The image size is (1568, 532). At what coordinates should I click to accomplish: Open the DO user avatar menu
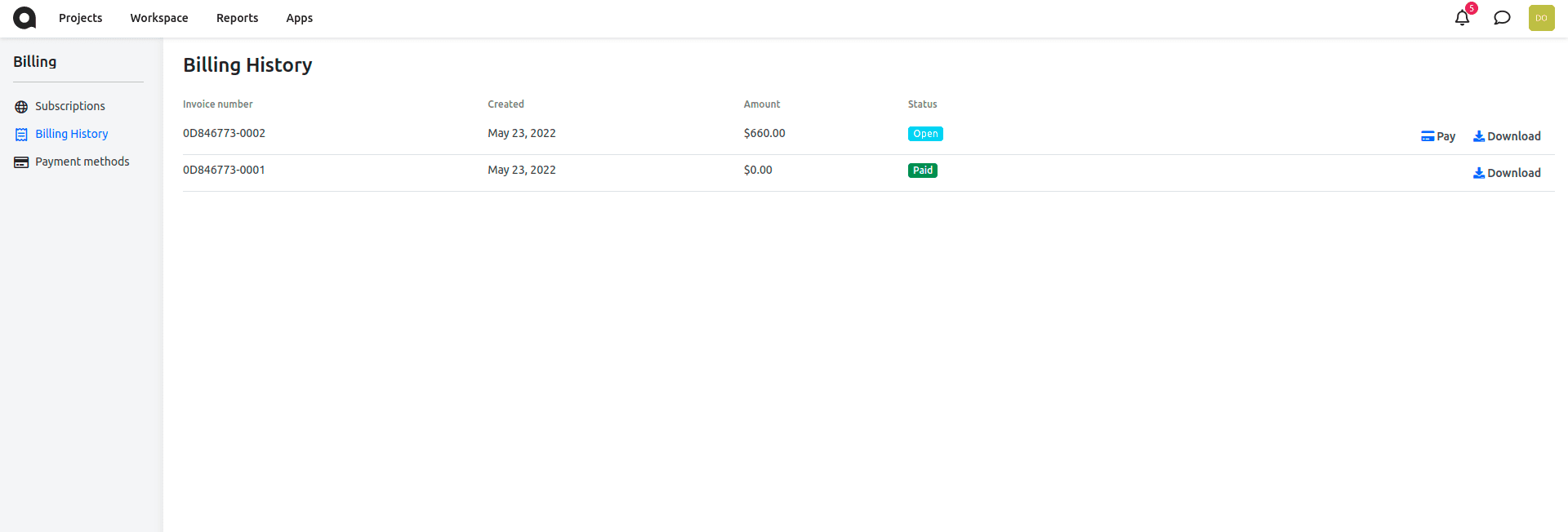(x=1541, y=18)
